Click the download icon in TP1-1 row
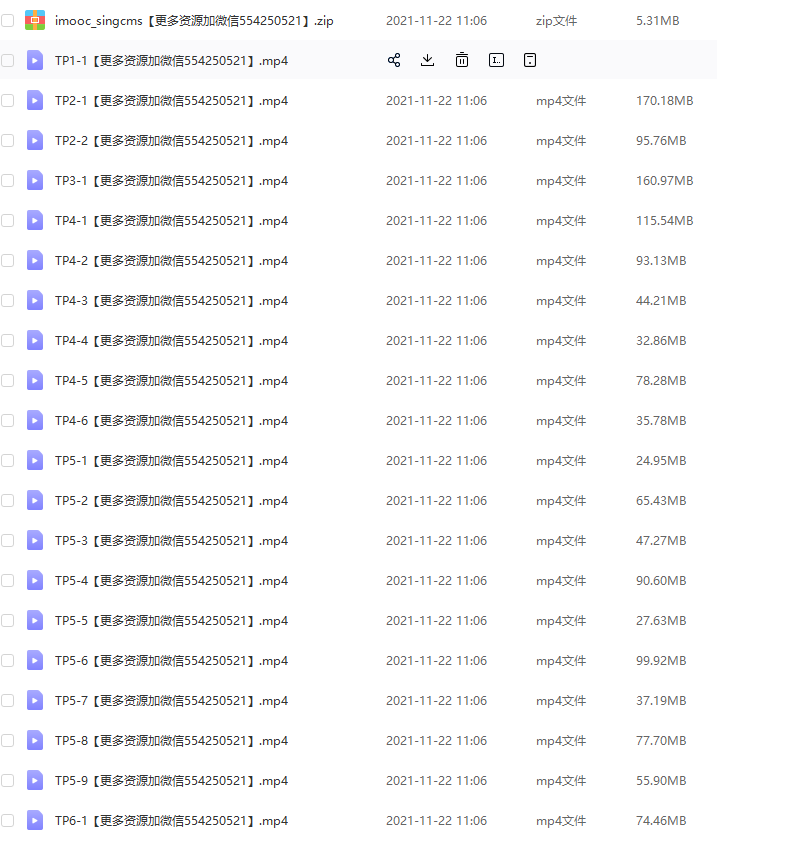This screenshot has width=788, height=842. (x=428, y=60)
